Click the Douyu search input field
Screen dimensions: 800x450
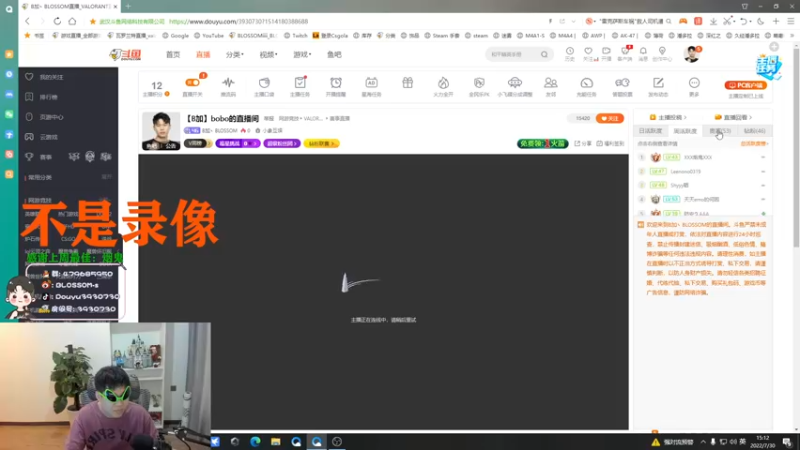[x=512, y=54]
